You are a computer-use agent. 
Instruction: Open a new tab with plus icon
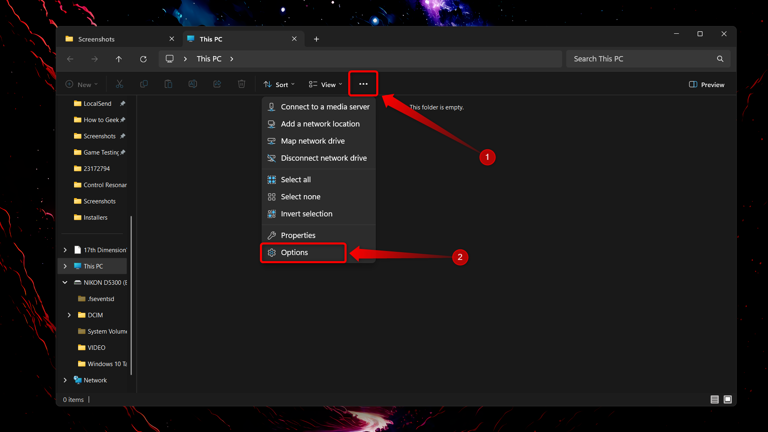[316, 39]
